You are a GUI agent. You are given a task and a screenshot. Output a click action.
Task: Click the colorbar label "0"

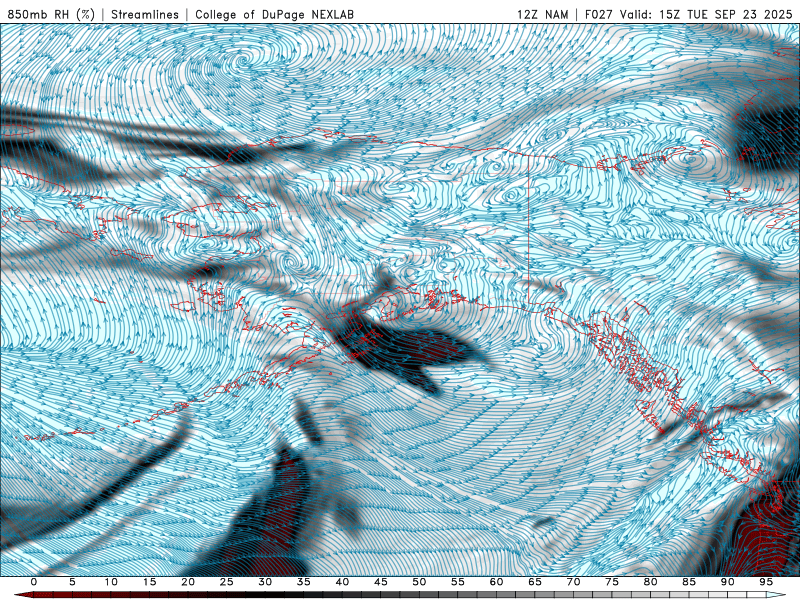(x=34, y=582)
